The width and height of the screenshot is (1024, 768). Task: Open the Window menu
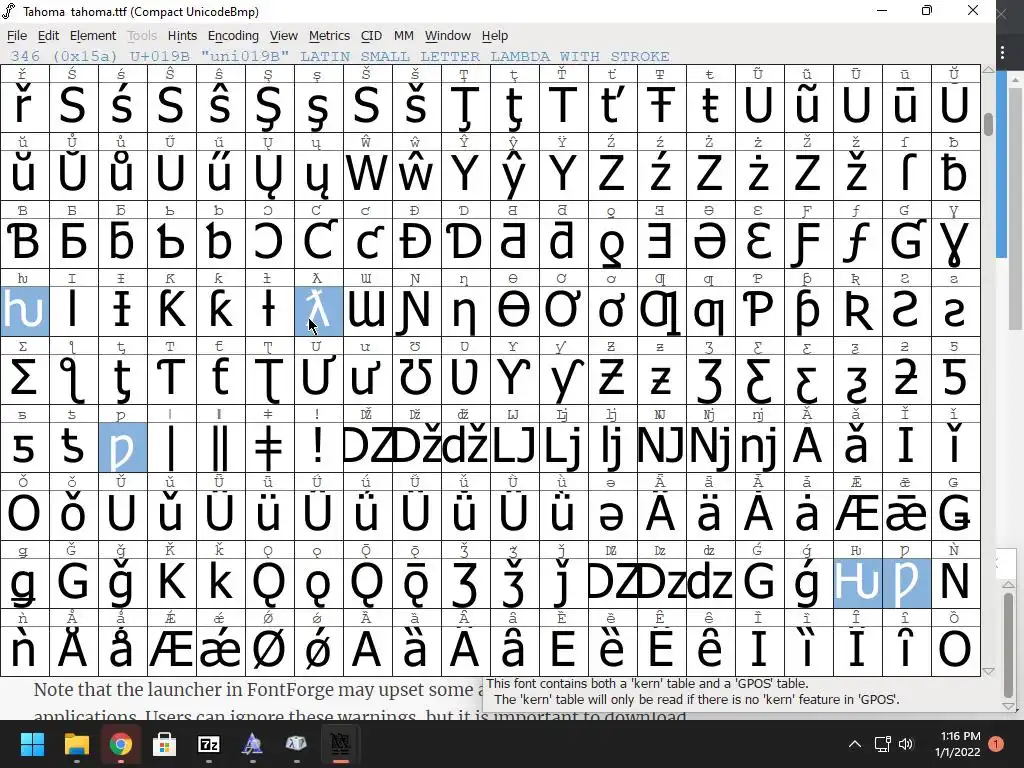(447, 36)
